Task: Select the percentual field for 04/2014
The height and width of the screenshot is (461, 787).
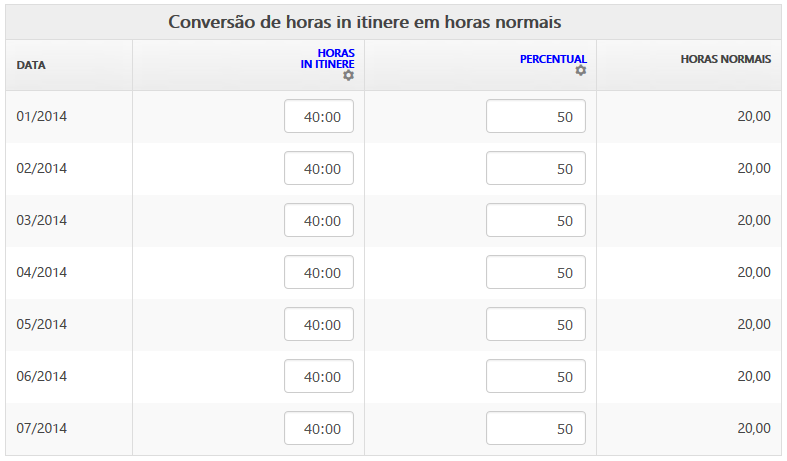Action: point(536,272)
